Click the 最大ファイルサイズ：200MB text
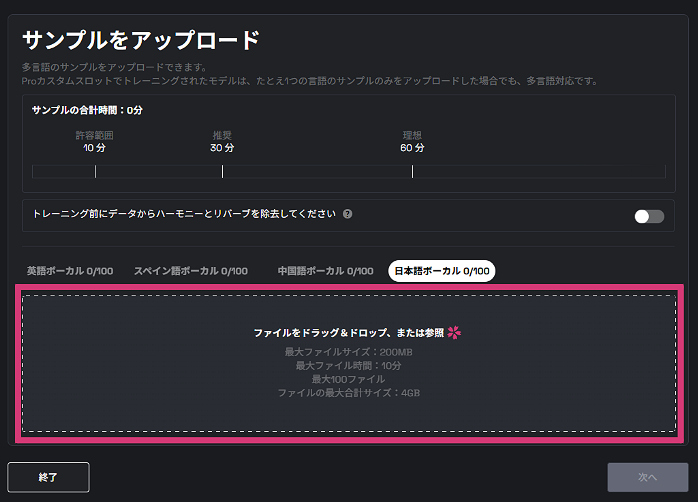This screenshot has width=698, height=502. pos(348,352)
